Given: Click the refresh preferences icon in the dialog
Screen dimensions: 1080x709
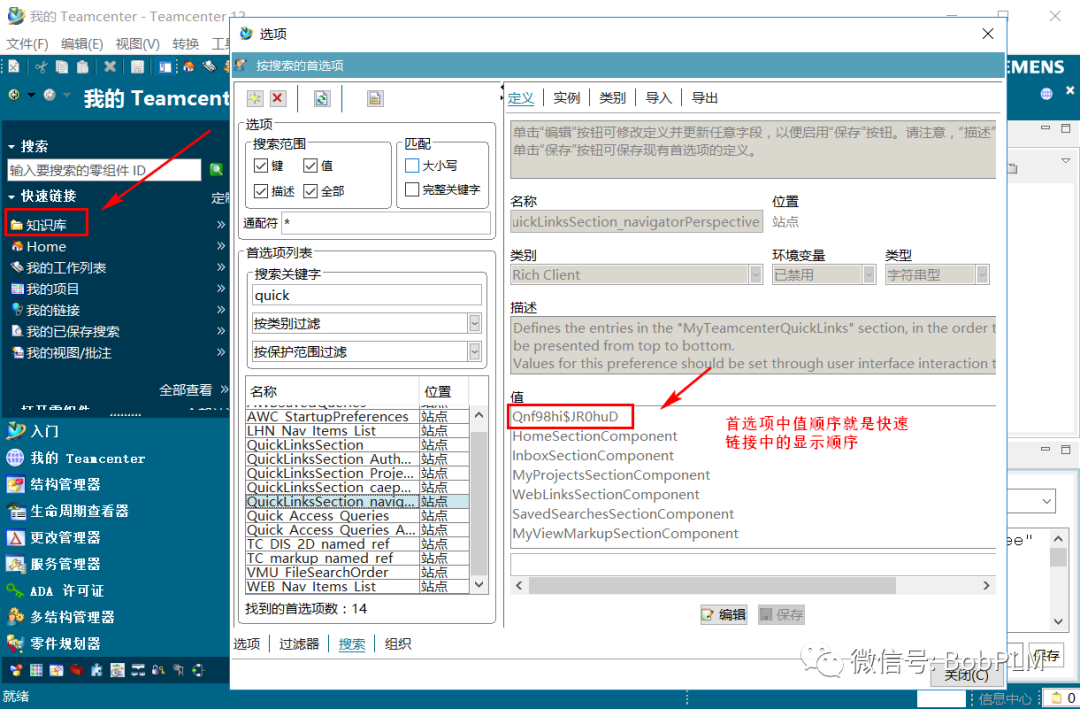Looking at the screenshot, I should coord(322,99).
